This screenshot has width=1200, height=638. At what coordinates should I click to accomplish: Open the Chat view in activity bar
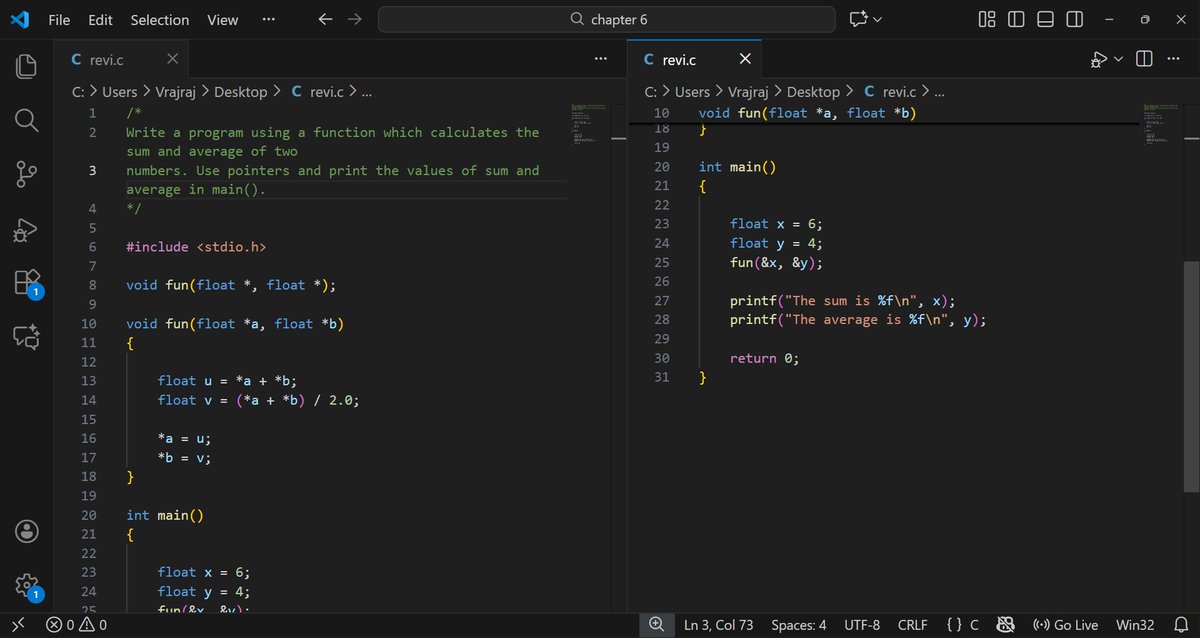(x=27, y=336)
